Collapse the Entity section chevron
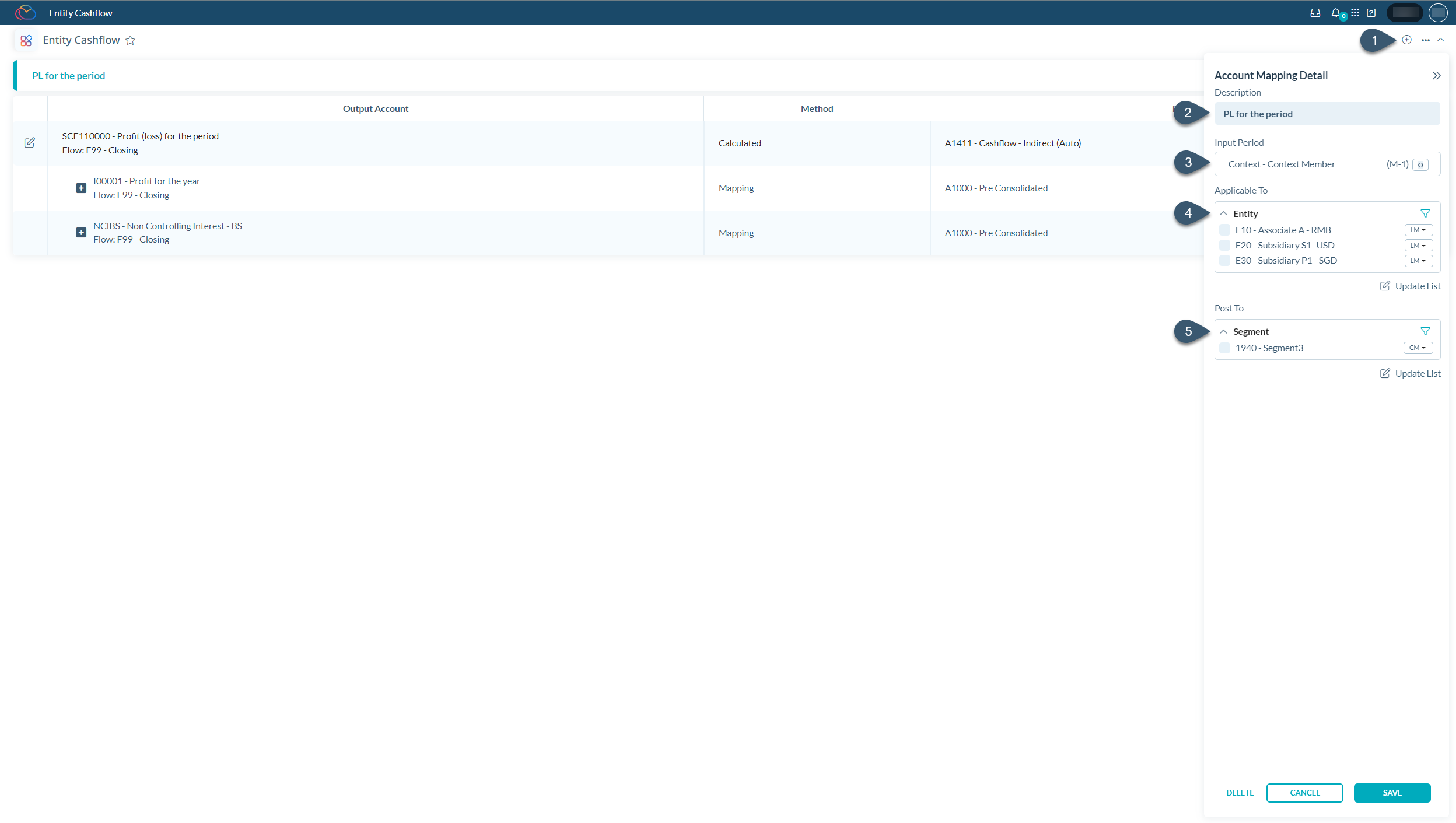The image size is (1456, 823). coord(1223,213)
